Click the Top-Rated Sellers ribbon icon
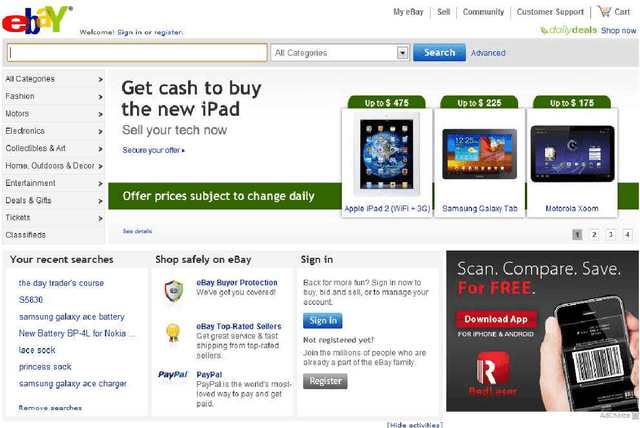Viewport: 640px width, 428px height. tap(173, 333)
